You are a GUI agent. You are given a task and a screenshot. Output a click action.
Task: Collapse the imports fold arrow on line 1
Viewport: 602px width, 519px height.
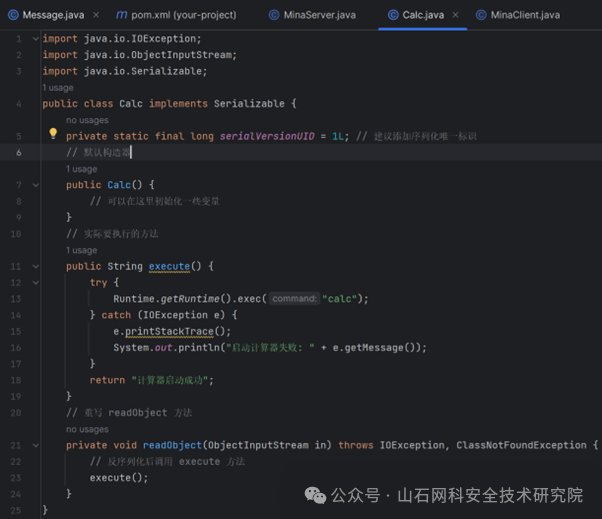pos(36,39)
